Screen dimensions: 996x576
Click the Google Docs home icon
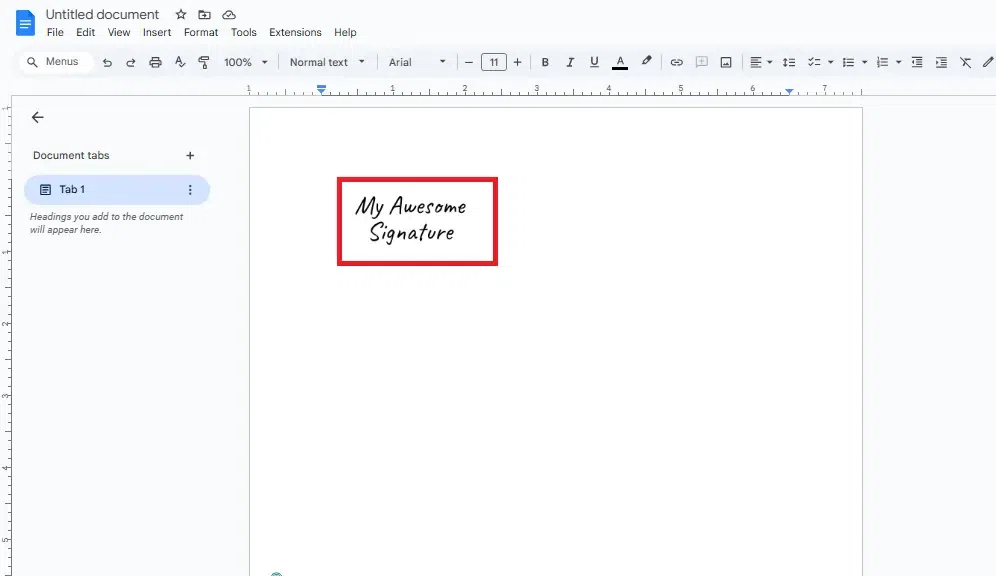(25, 23)
